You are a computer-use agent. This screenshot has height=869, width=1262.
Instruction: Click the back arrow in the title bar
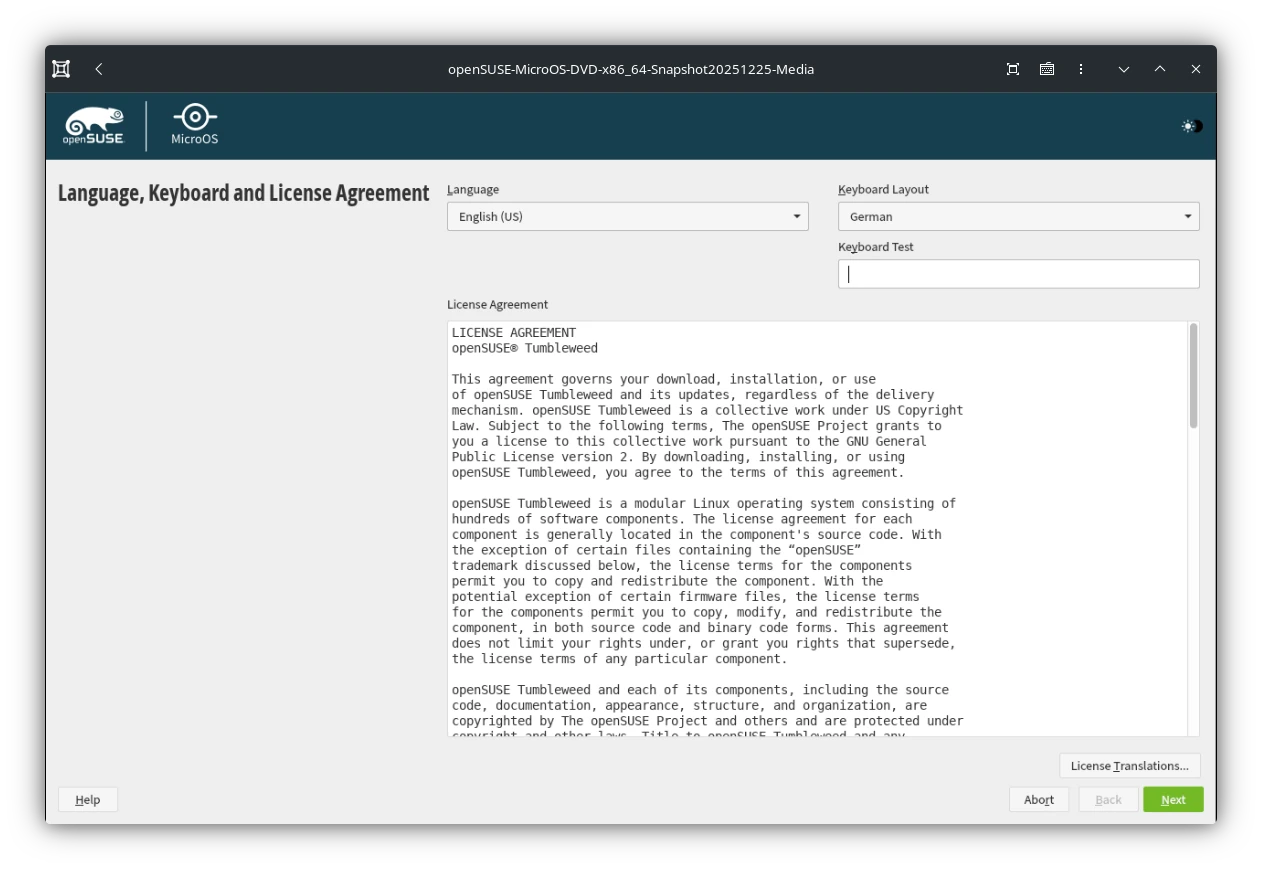(x=98, y=69)
